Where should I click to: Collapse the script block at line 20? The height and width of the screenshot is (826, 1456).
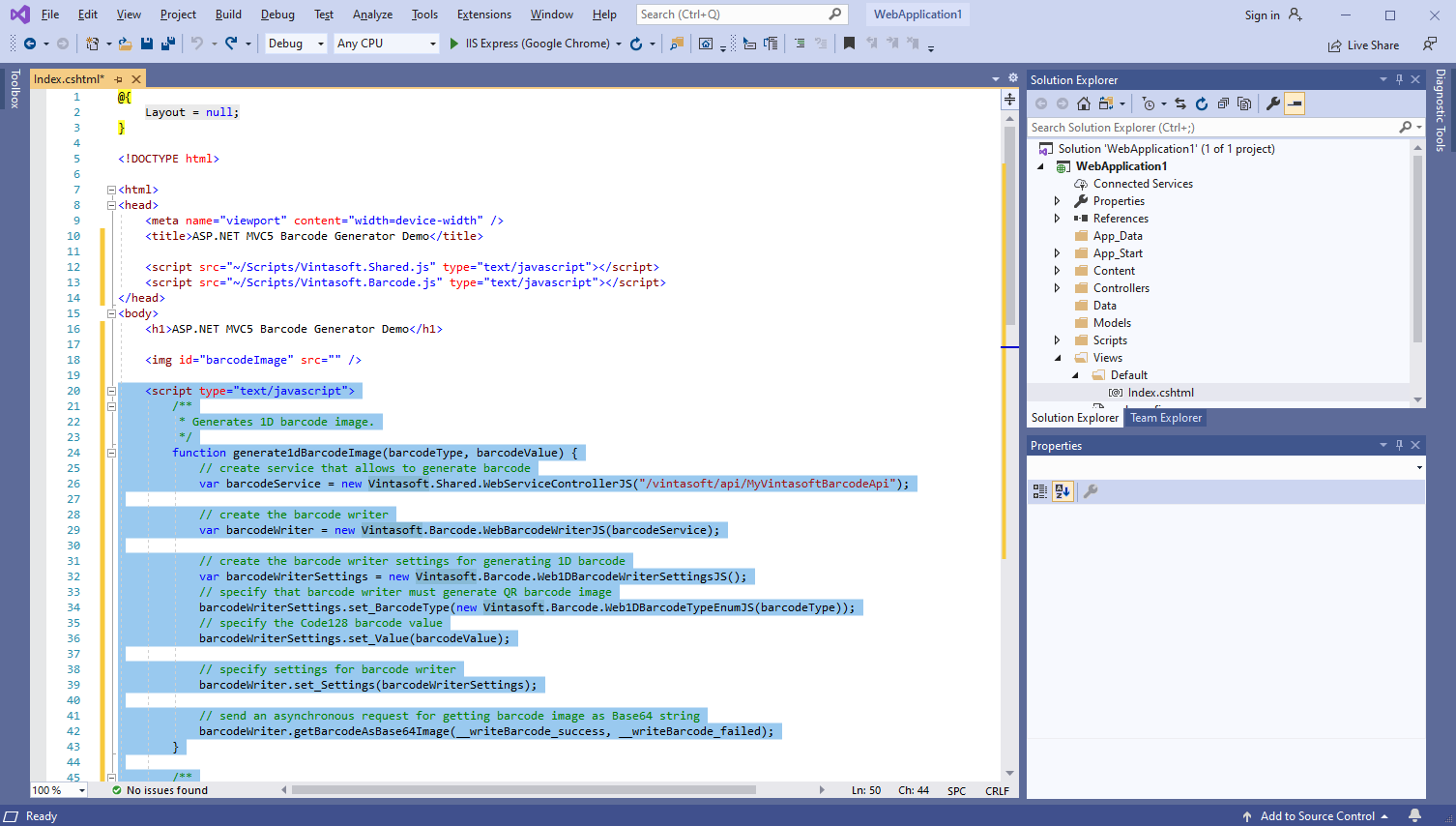[111, 391]
